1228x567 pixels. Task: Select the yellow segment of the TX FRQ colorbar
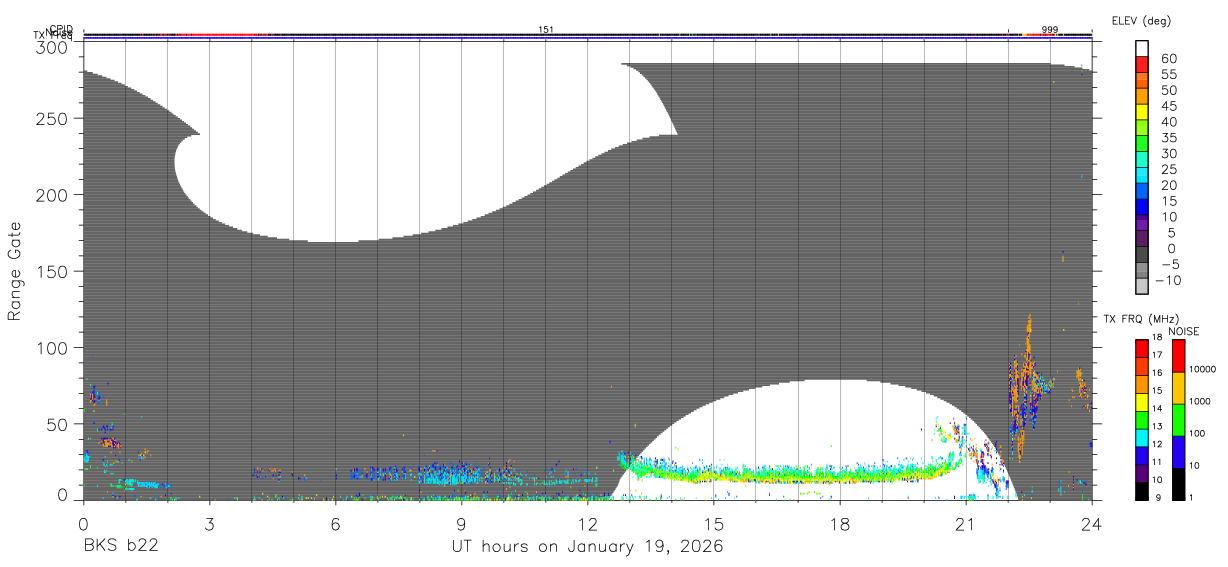(x=1142, y=401)
